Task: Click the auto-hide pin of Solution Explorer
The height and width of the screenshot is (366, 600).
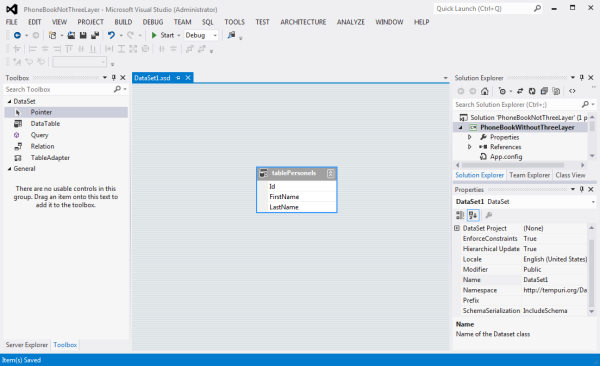Action: (582, 78)
